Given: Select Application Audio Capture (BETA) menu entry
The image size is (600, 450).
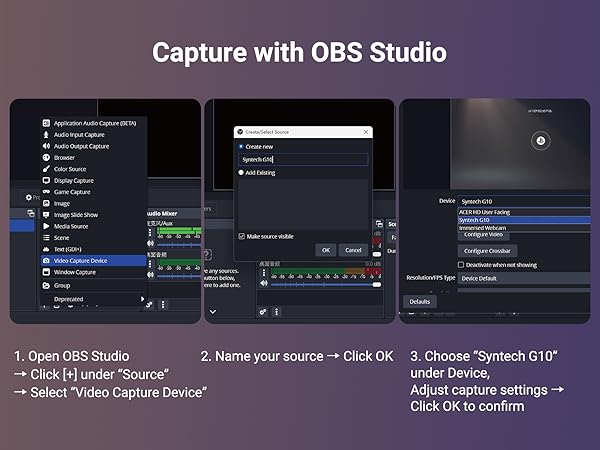Looking at the screenshot, I should [x=93, y=123].
